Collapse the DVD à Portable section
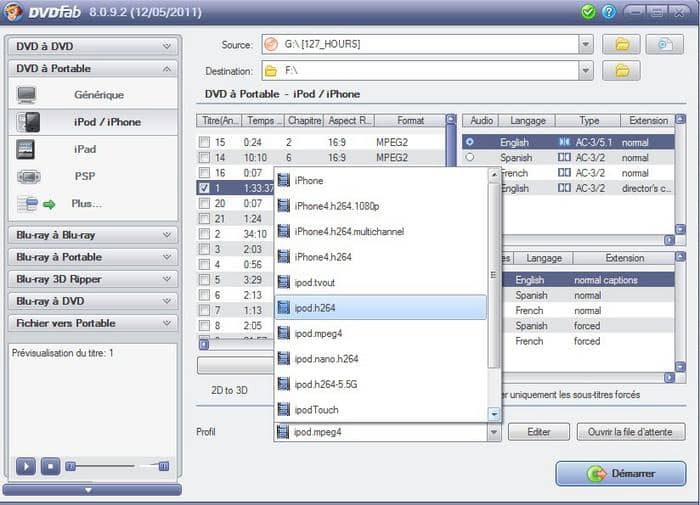This screenshot has width=700, height=505. [x=92, y=68]
